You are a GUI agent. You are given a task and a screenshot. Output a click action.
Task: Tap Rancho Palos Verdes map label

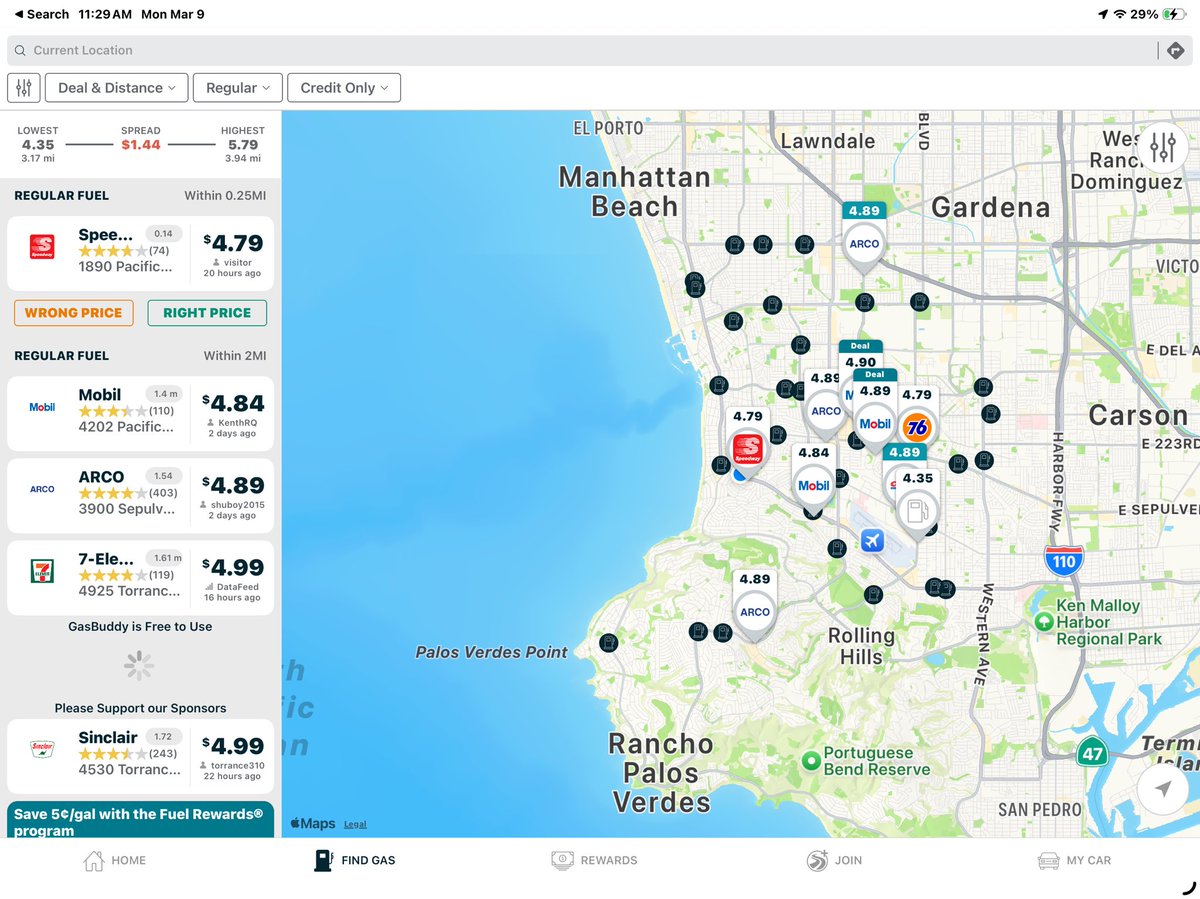(x=661, y=772)
